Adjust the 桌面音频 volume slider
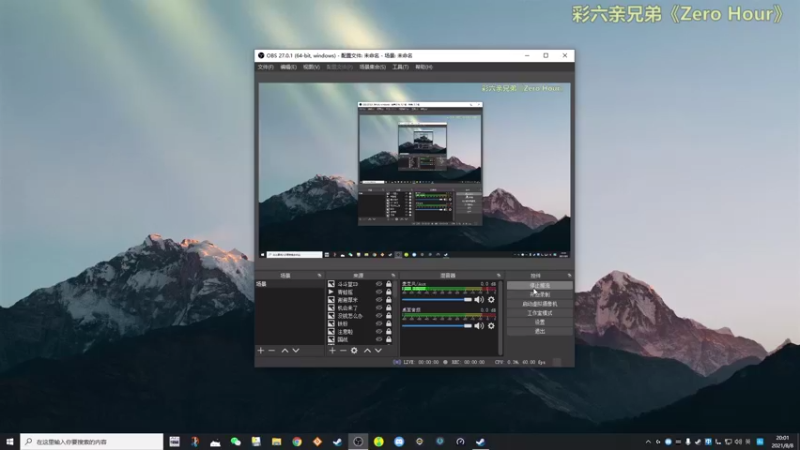This screenshot has width=800, height=450. pos(437,326)
